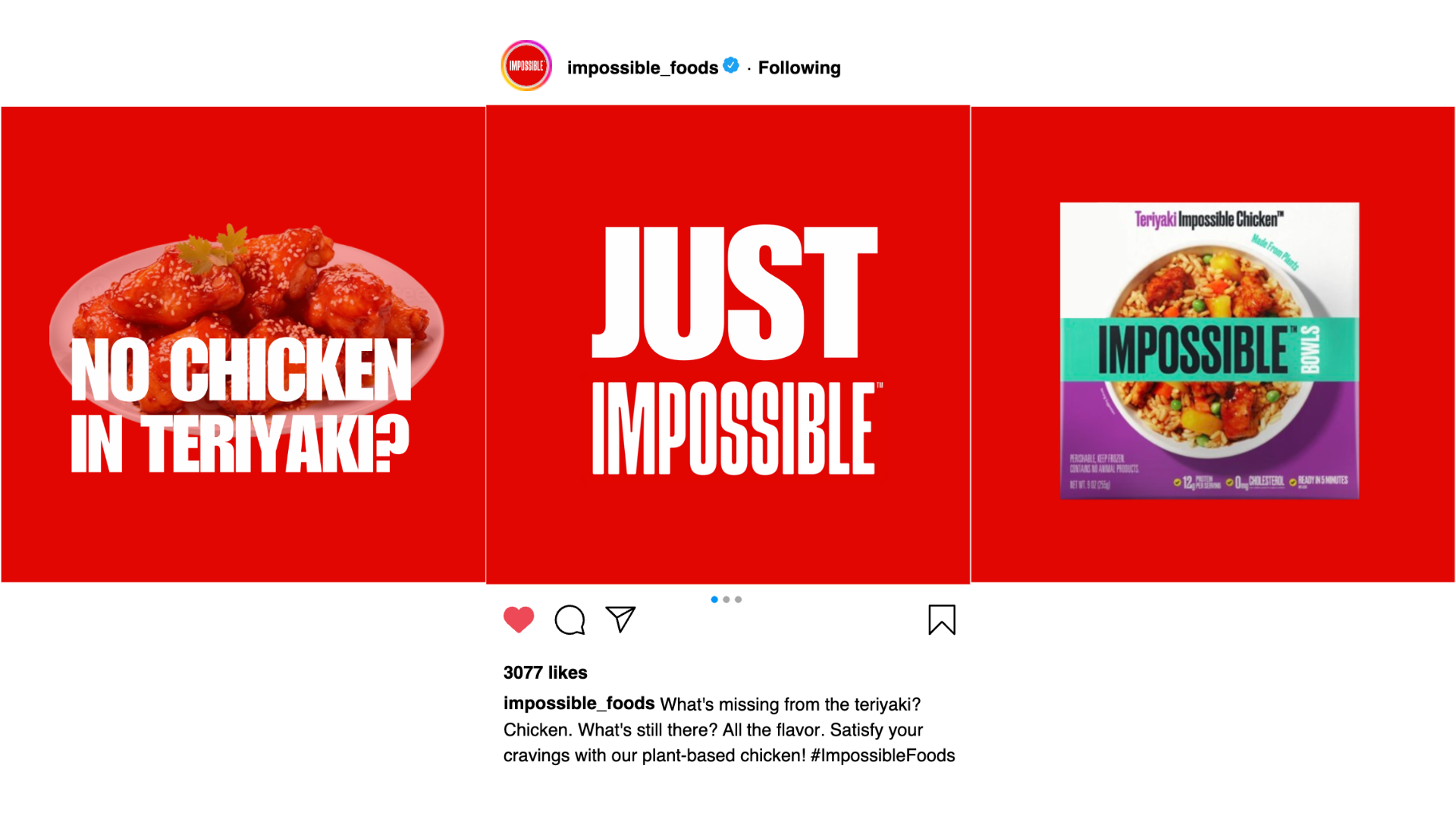Screen dimensions: 1456x819
Task: Go to the second carousel dot
Action: pos(726,599)
